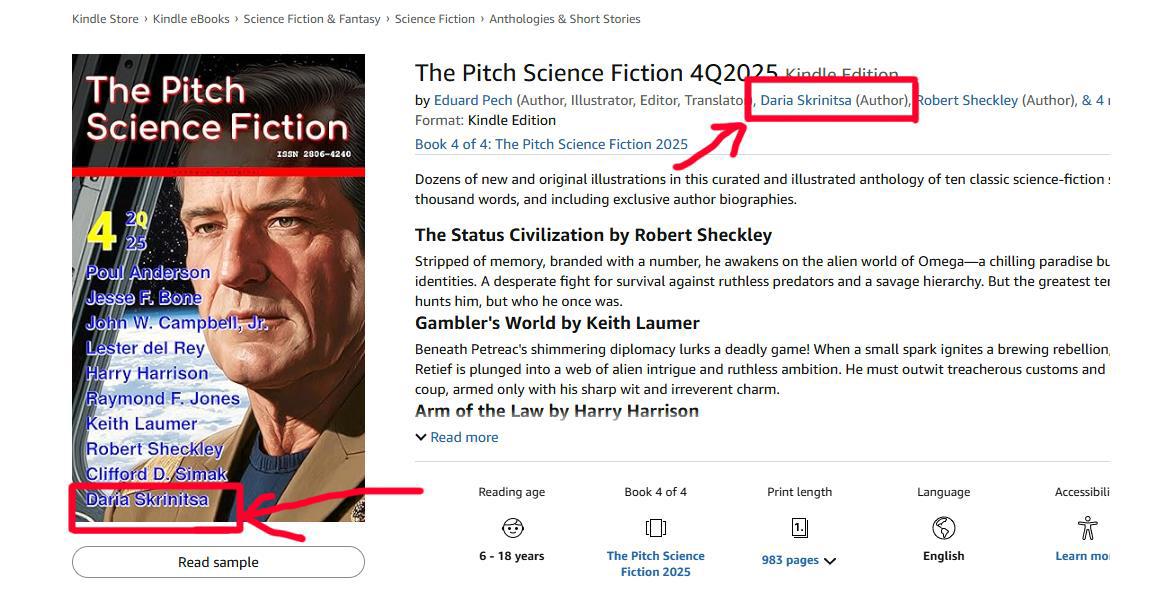Click The Pitch Science Fiction 2025 link under Book 4 of 4
Screen dimensions: 1158x592
click(x=655, y=564)
